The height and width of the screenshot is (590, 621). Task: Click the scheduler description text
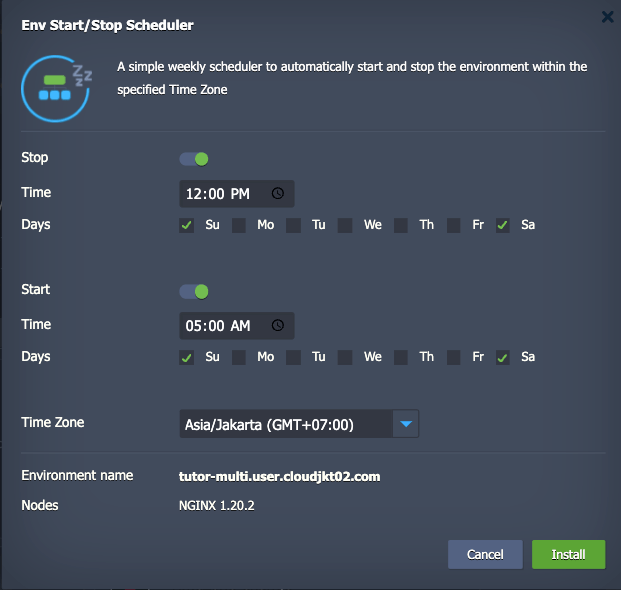click(x=352, y=78)
